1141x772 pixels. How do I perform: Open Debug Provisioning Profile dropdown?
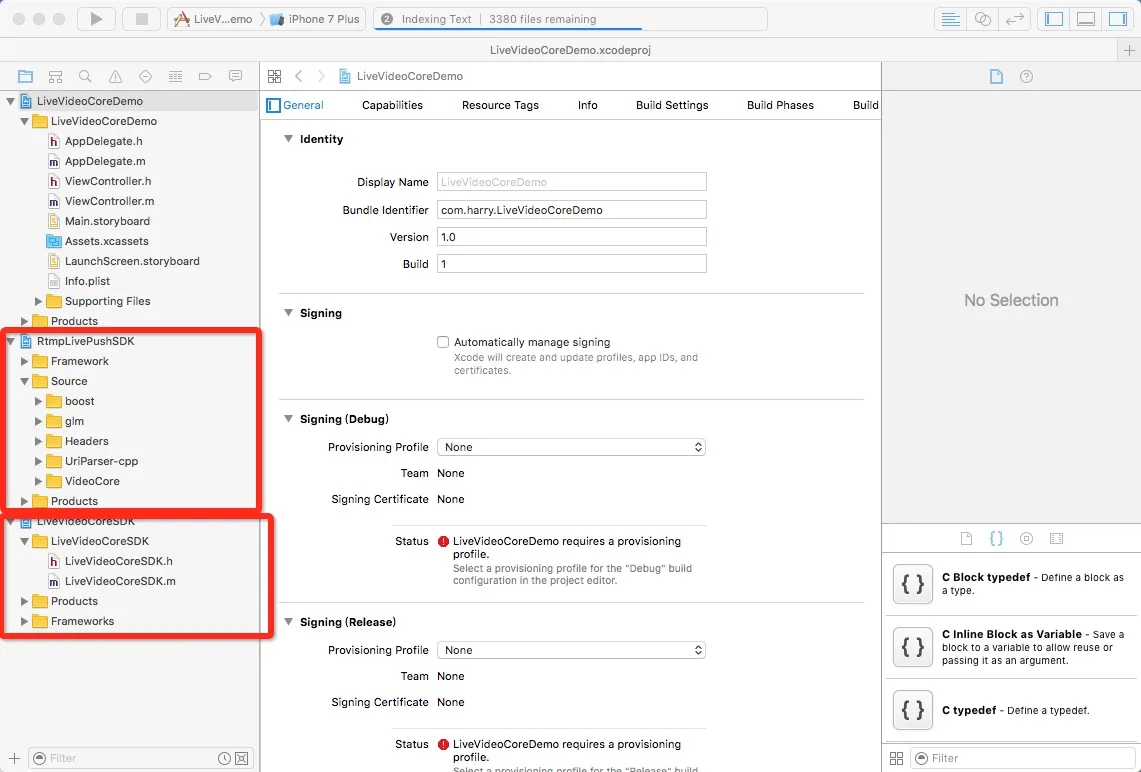571,447
